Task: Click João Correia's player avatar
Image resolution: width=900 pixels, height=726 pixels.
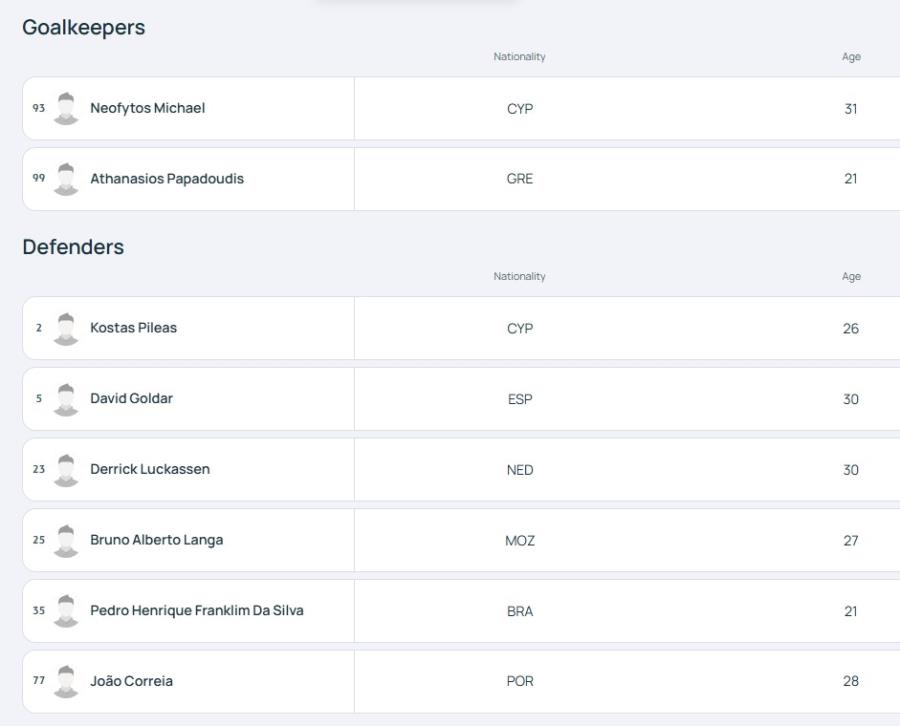Action: [66, 682]
